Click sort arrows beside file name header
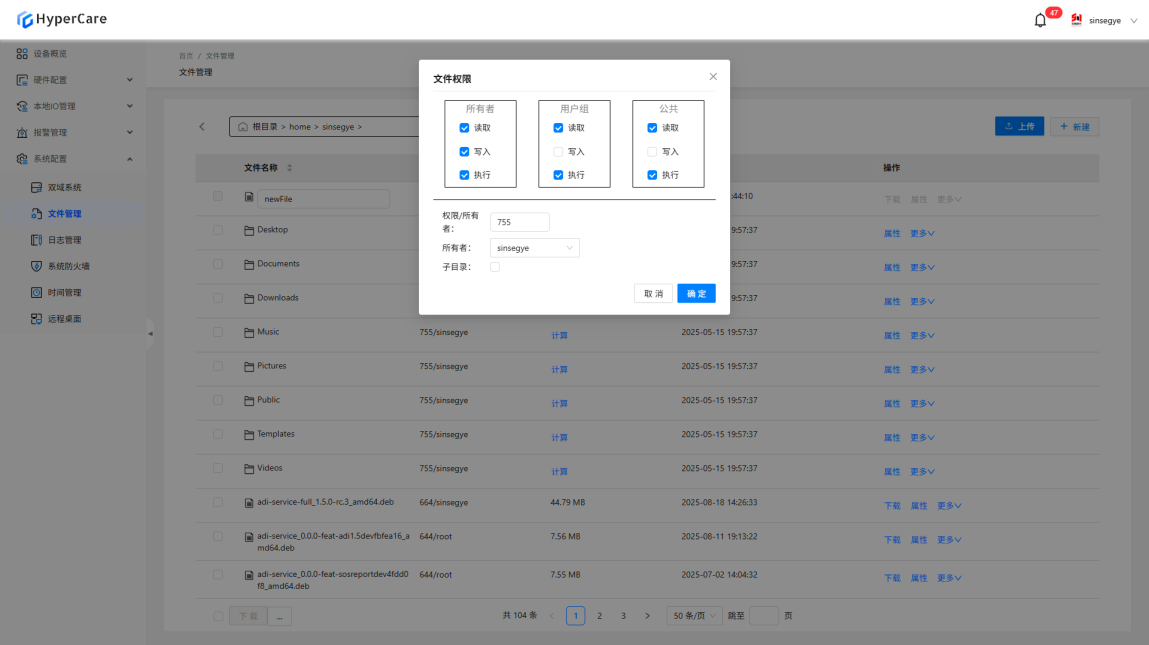The height and width of the screenshot is (645, 1149). point(290,168)
